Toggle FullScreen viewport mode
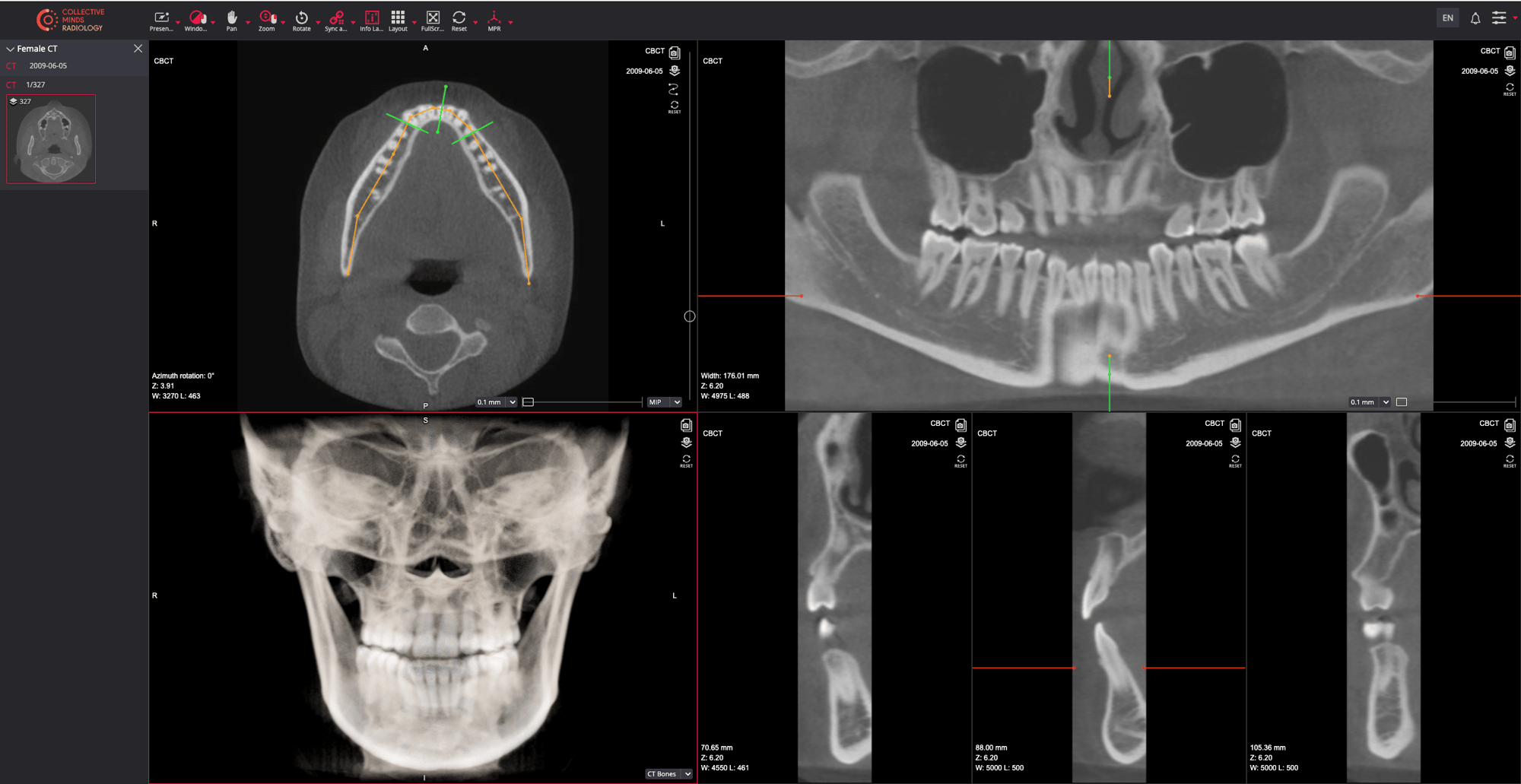 point(433,21)
